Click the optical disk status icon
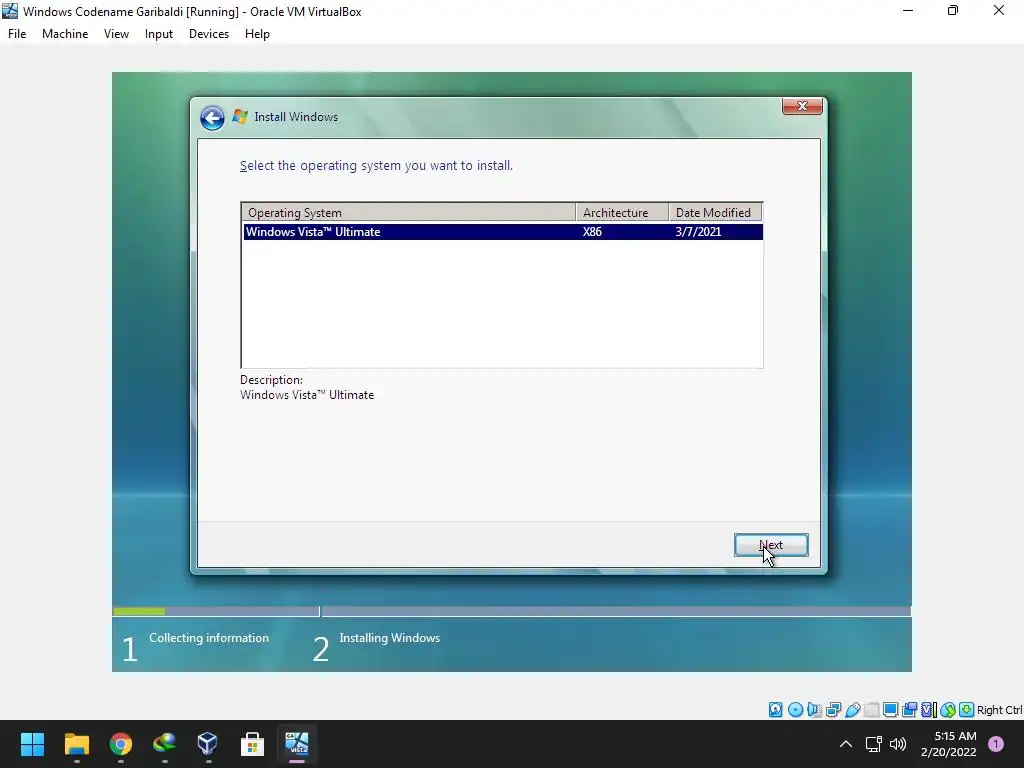This screenshot has width=1024, height=768. (x=795, y=709)
